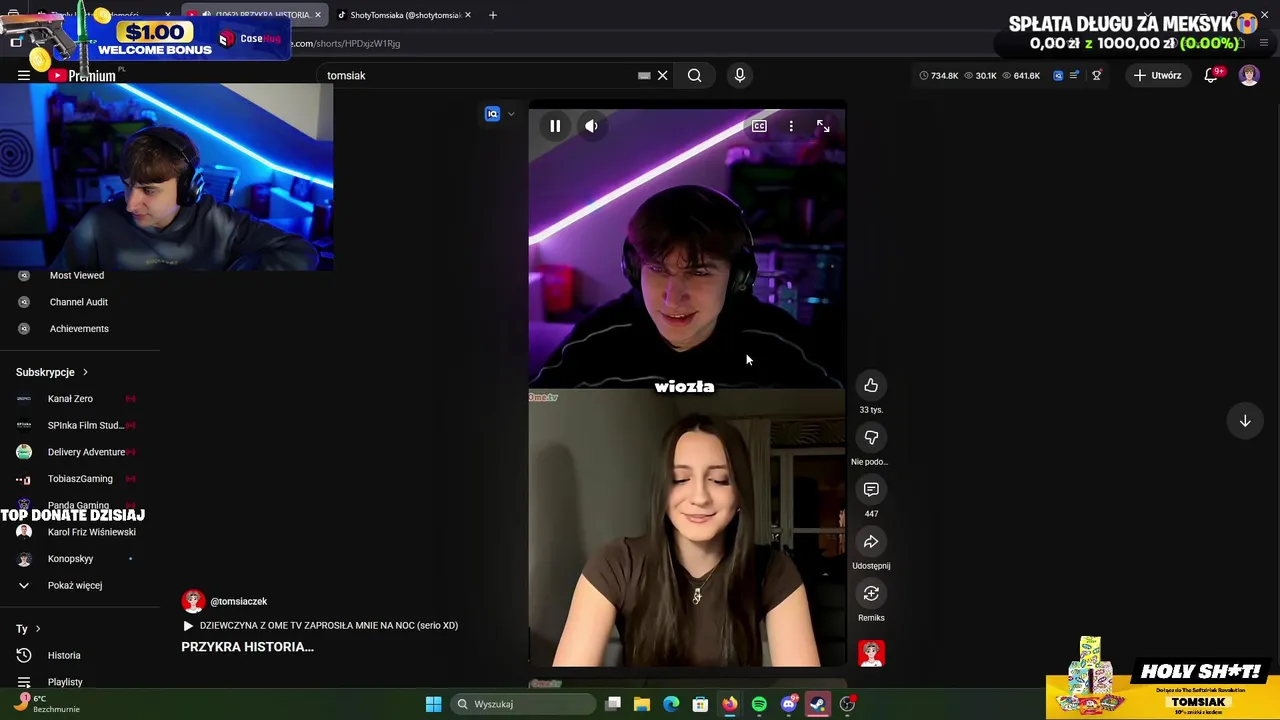
Task: Open Microsoft Store from the taskbar
Action: coord(700,704)
